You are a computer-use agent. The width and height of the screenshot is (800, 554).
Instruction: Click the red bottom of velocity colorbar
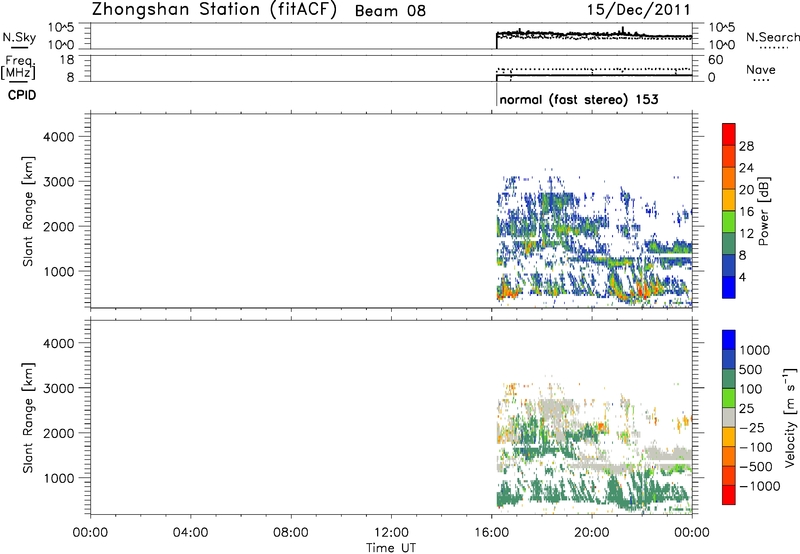click(729, 495)
